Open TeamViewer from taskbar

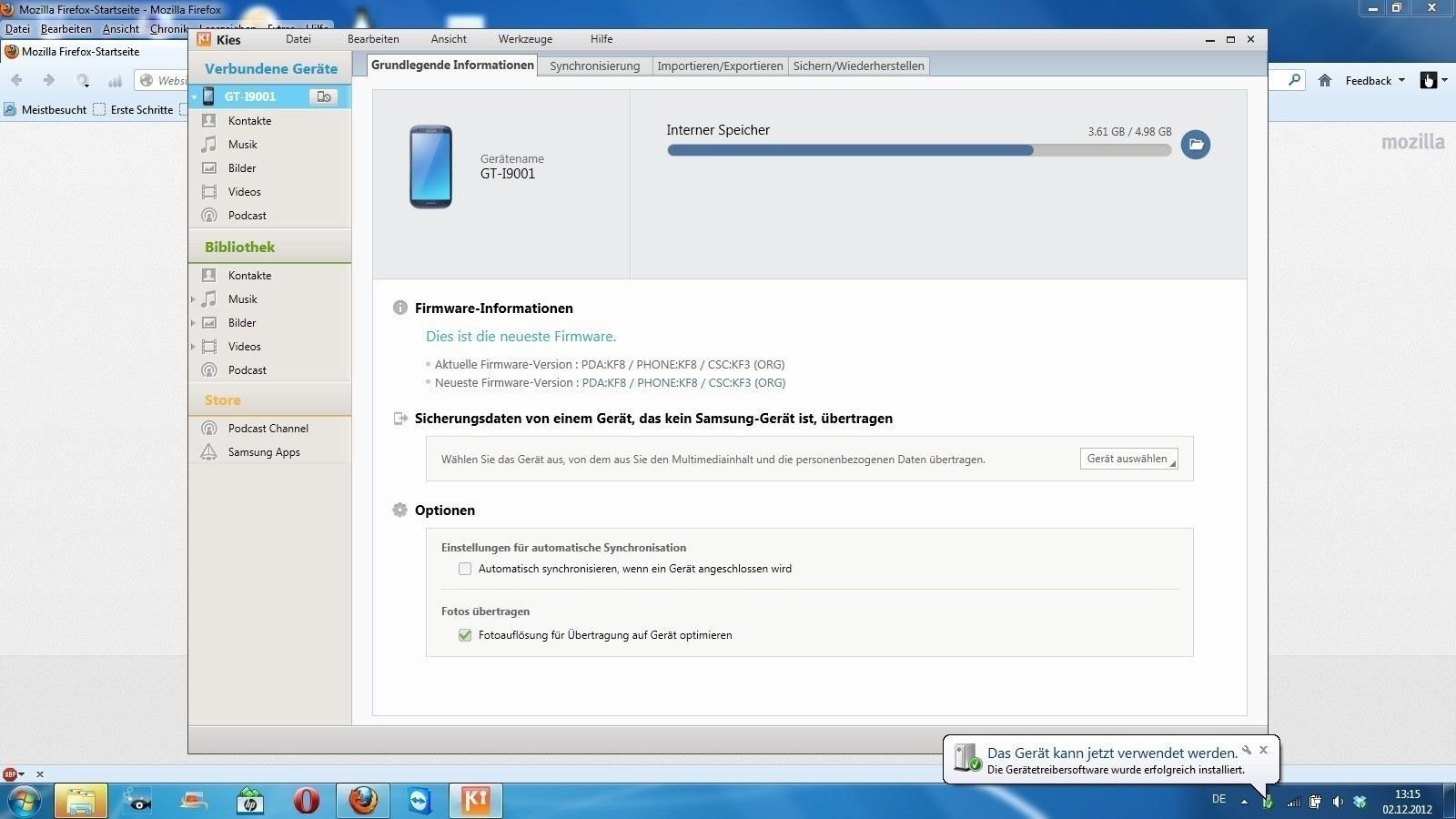tap(420, 801)
